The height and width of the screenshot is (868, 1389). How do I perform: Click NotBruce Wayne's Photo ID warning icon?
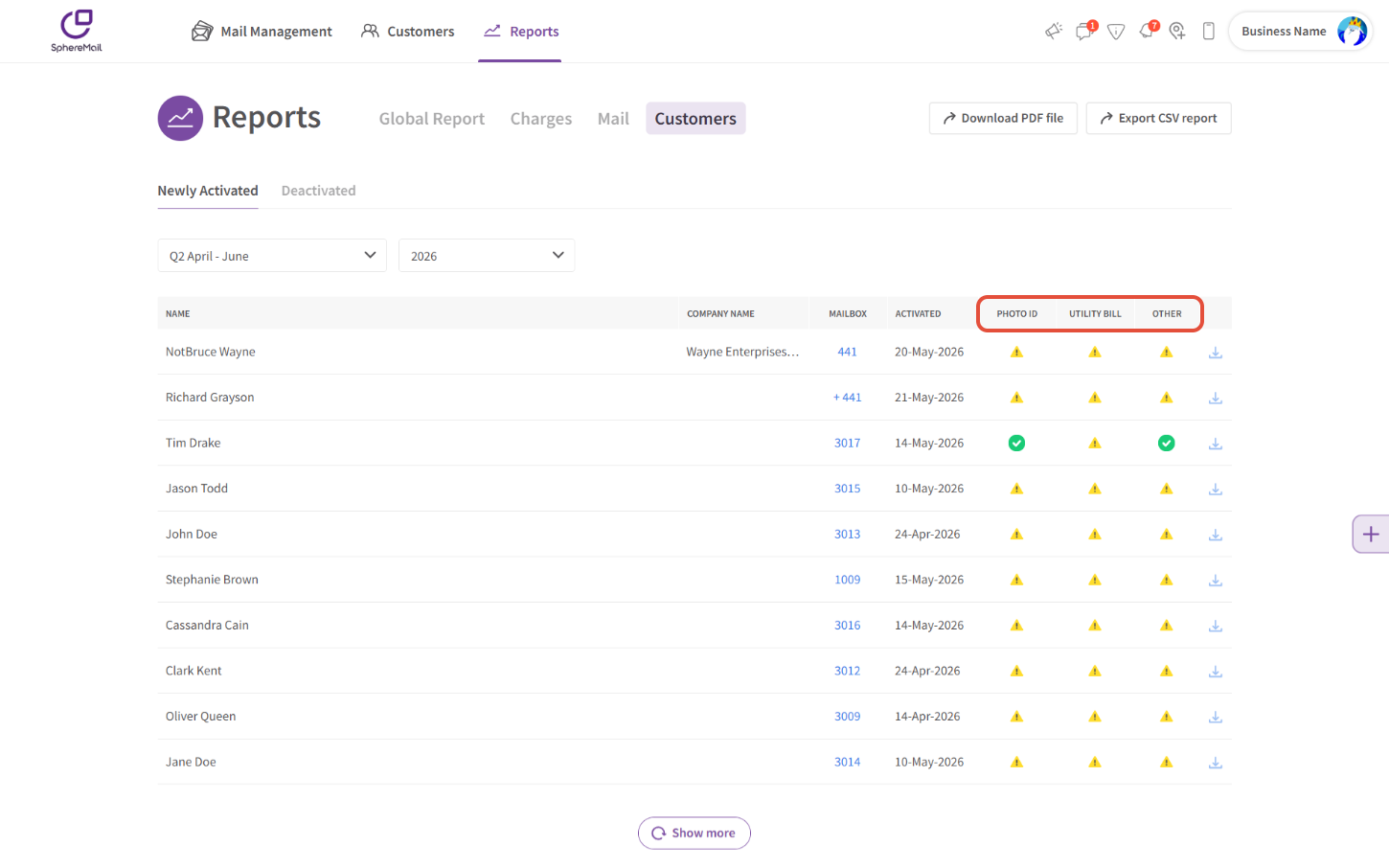(x=1017, y=353)
